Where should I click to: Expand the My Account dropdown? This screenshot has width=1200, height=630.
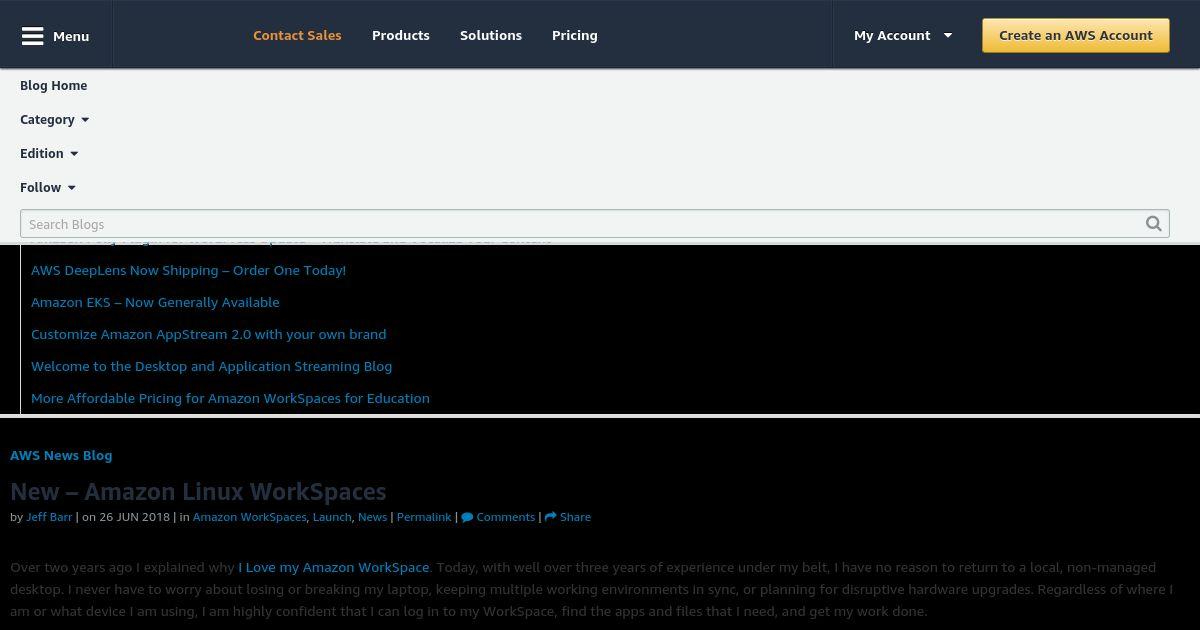point(903,35)
